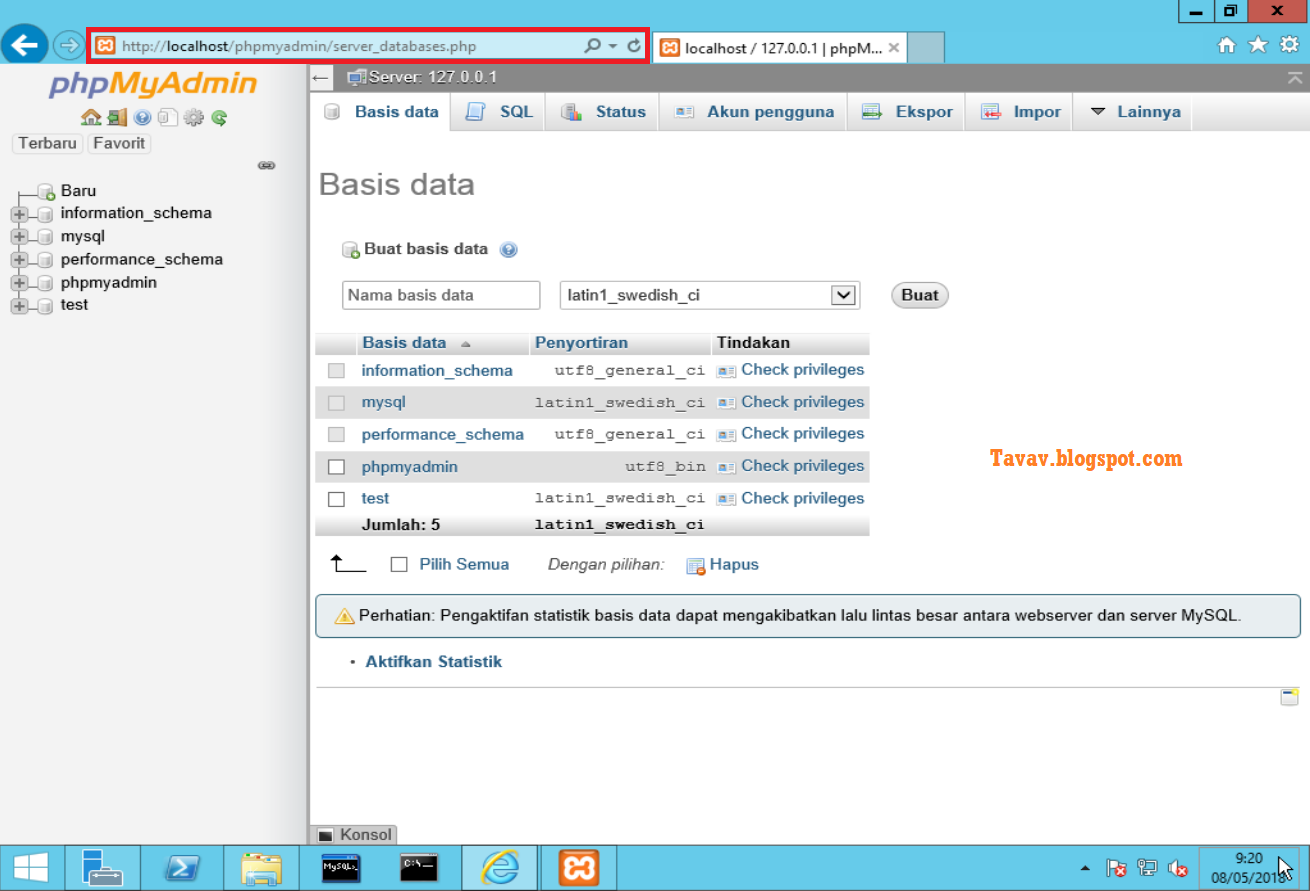Open the XAMPP icon on the taskbar
The height and width of the screenshot is (891, 1310).
pyautogui.click(x=578, y=868)
